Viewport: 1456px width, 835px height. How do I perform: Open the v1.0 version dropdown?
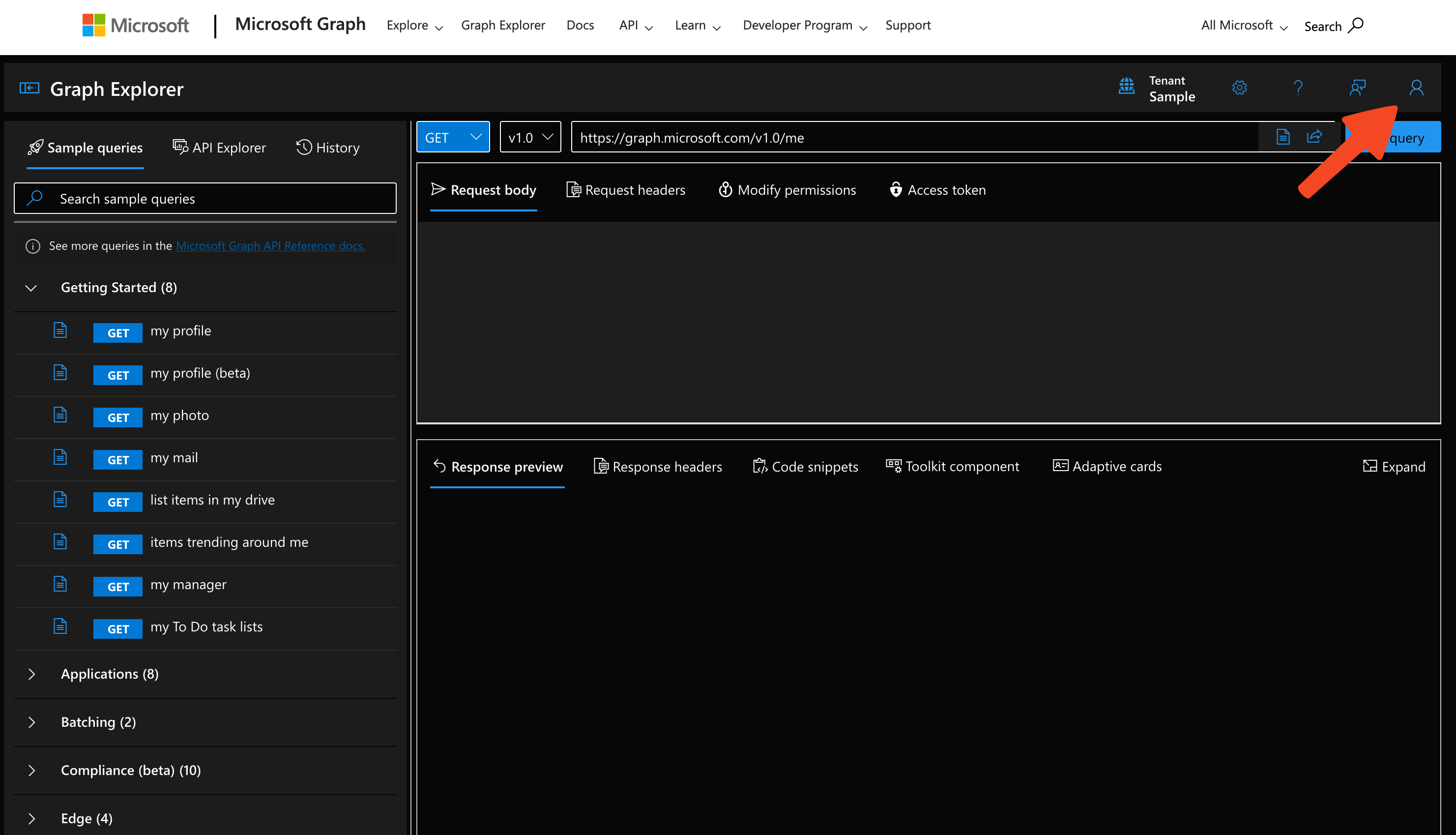click(x=530, y=137)
